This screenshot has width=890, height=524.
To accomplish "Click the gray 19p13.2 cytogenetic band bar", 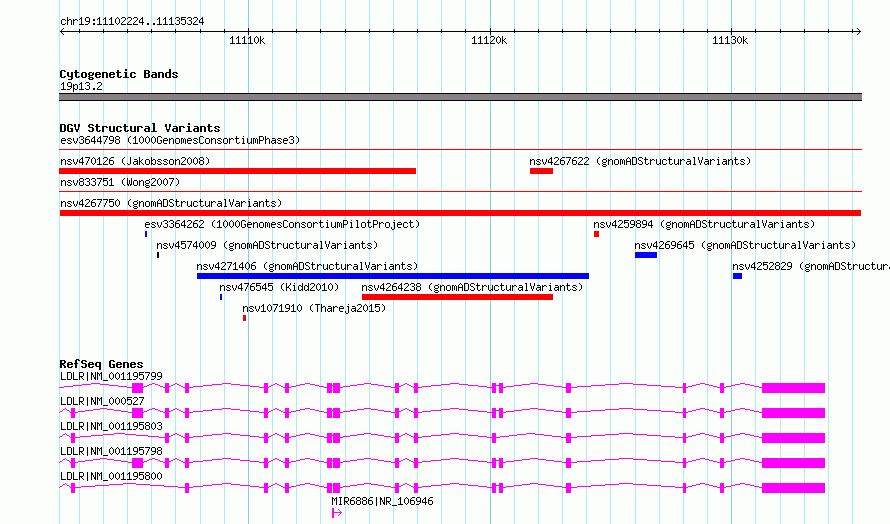I will [x=460, y=97].
